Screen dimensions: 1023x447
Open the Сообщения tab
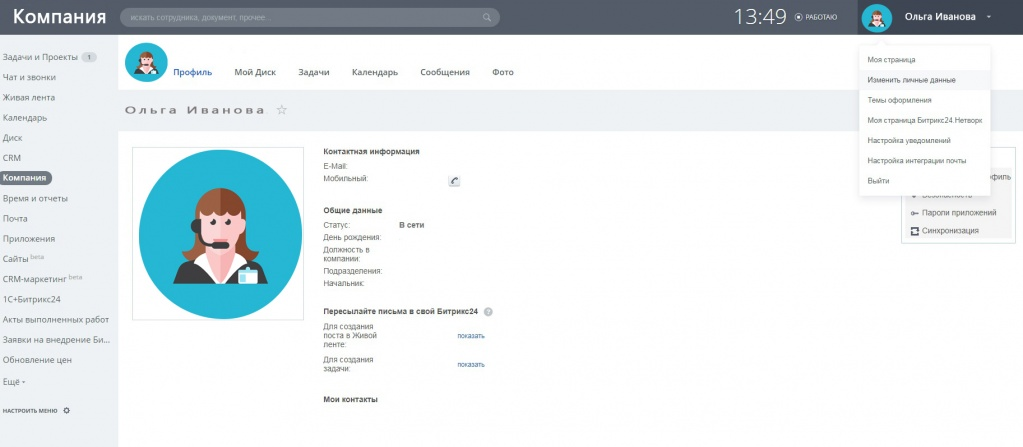click(445, 72)
